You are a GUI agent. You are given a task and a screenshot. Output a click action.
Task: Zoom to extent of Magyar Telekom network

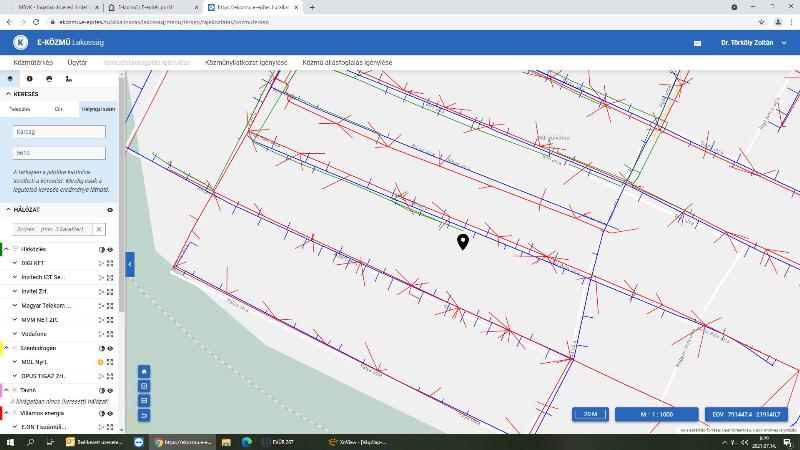tap(110, 306)
